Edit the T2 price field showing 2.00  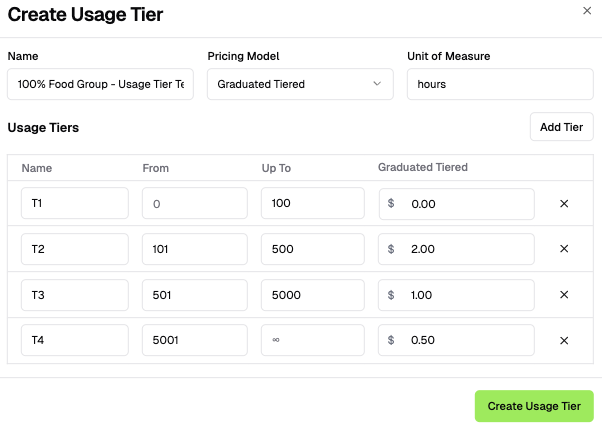pyautogui.click(x=465, y=249)
